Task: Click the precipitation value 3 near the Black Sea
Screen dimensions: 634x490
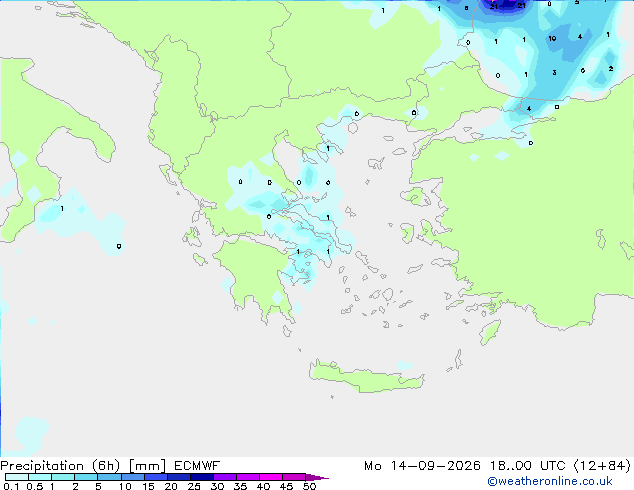Action: coord(554,72)
